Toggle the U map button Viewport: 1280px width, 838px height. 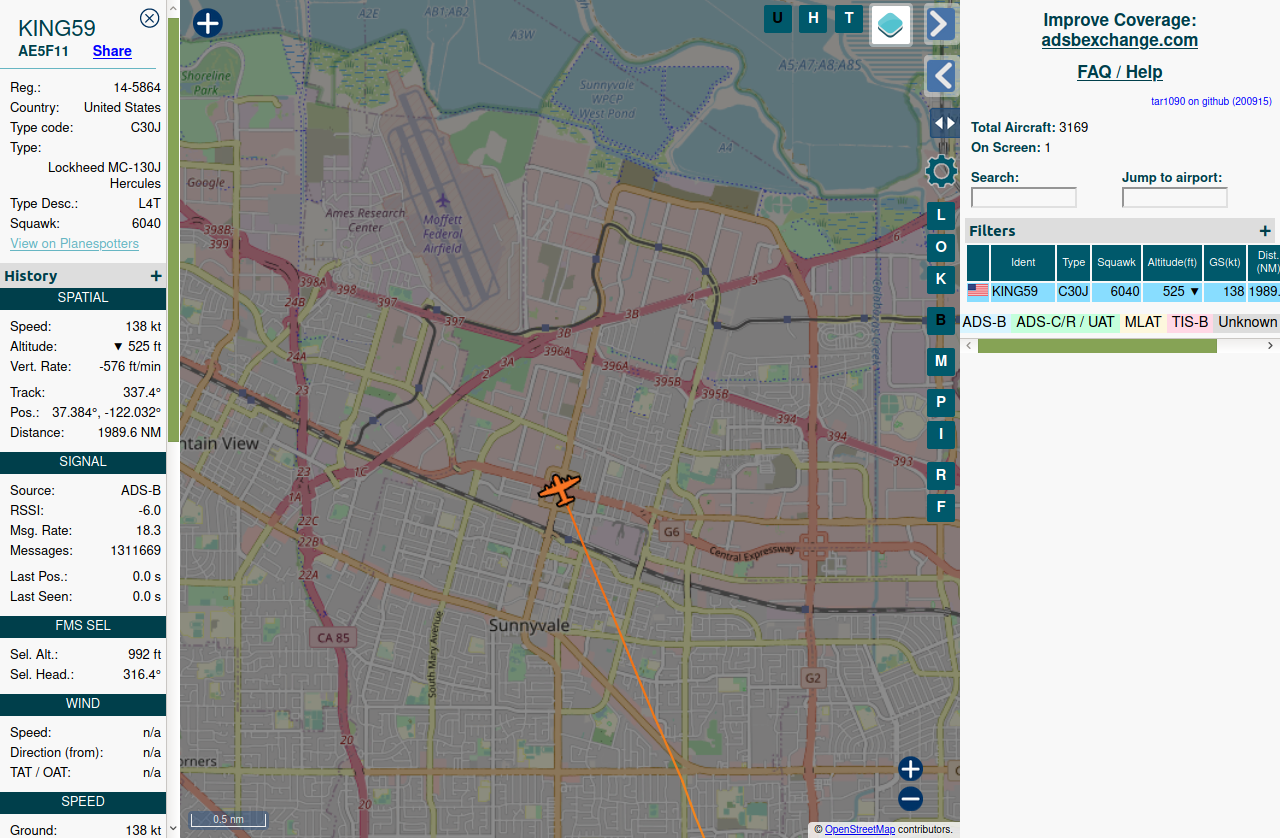tap(778, 18)
